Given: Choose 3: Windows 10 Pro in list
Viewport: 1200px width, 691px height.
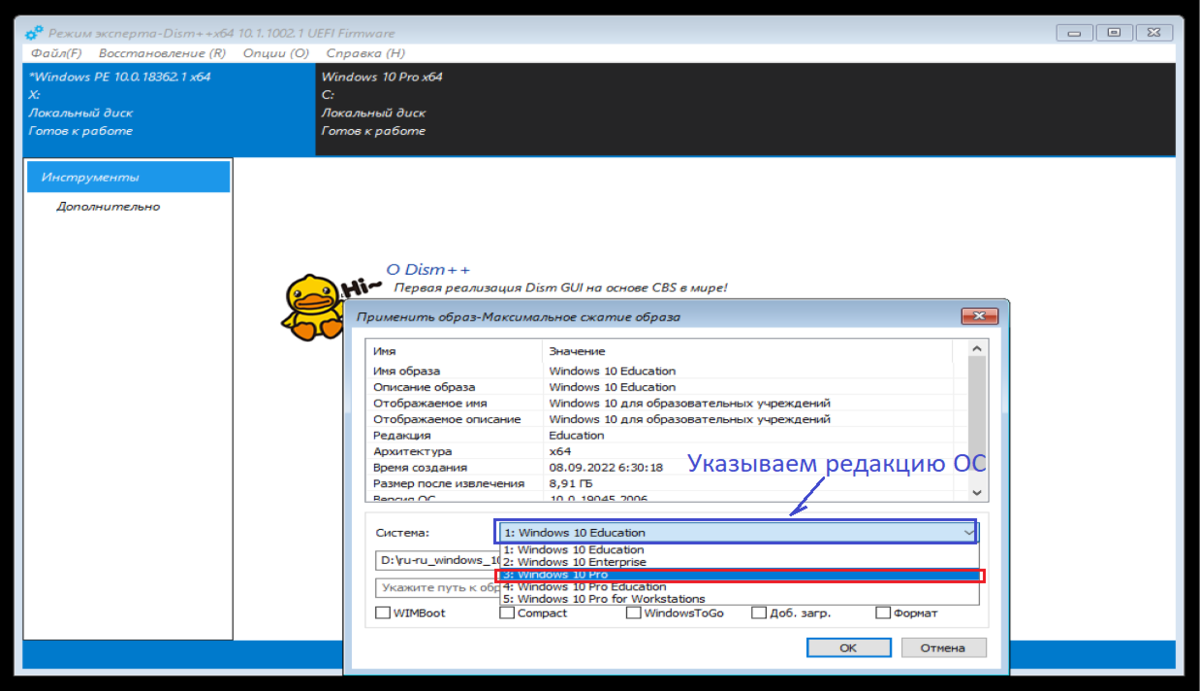Looking at the screenshot, I should pyautogui.click(x=739, y=575).
